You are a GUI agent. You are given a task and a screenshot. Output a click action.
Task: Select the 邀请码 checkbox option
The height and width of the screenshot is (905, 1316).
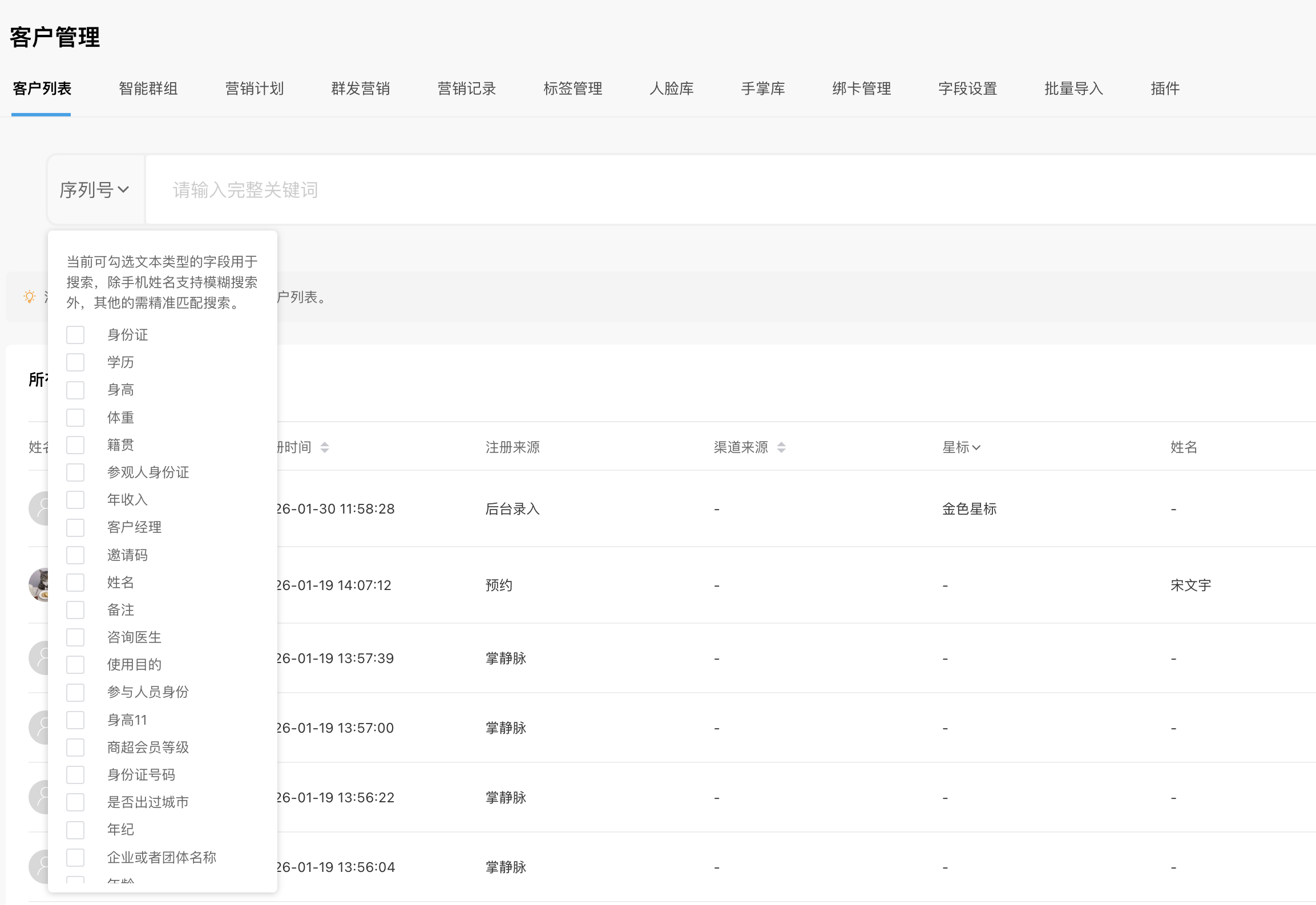(x=75, y=555)
